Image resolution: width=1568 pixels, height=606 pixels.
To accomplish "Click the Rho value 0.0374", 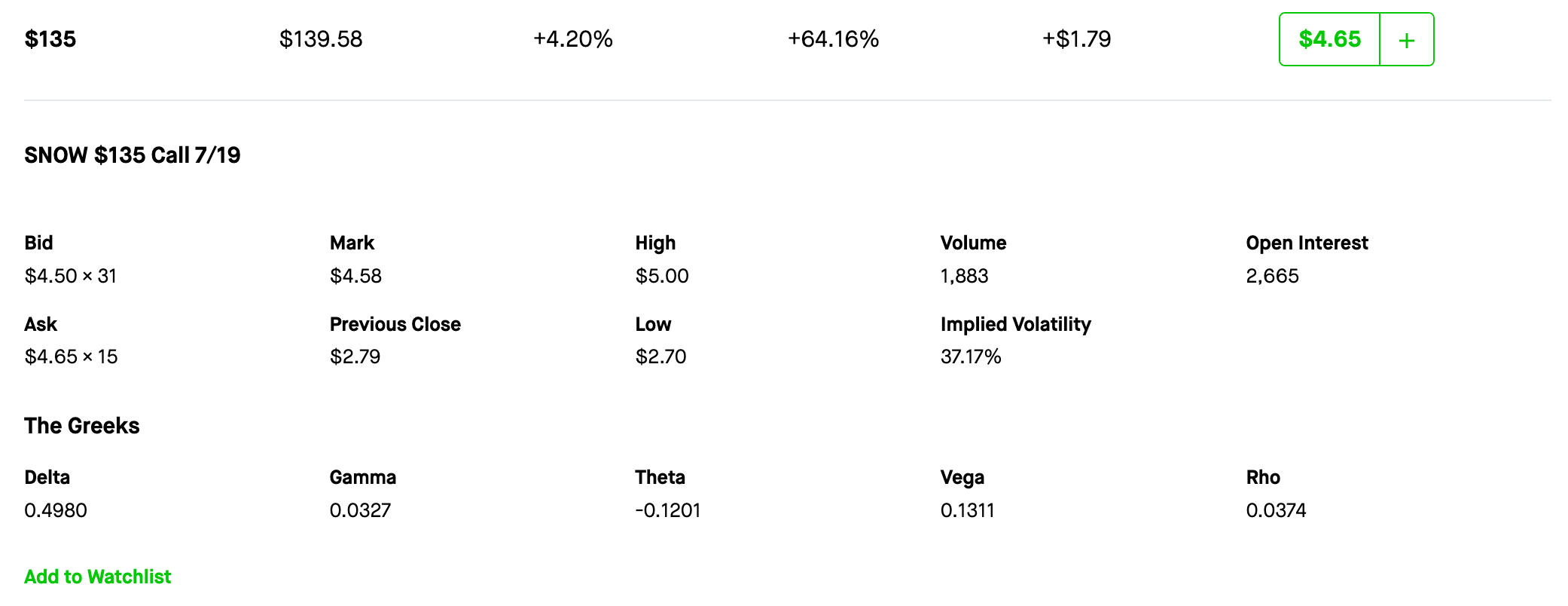I will click(x=1276, y=510).
